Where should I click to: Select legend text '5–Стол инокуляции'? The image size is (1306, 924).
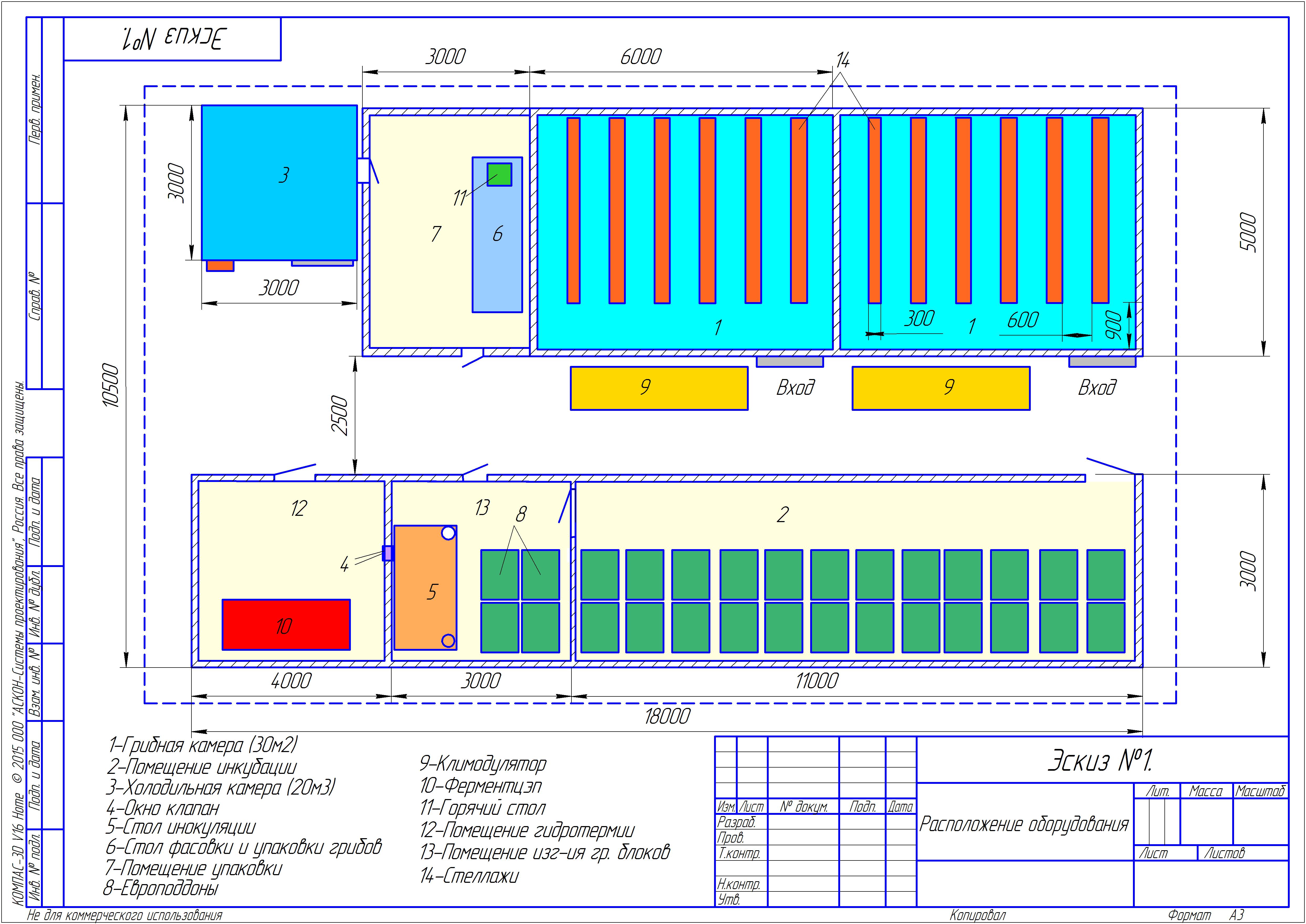[x=180, y=827]
